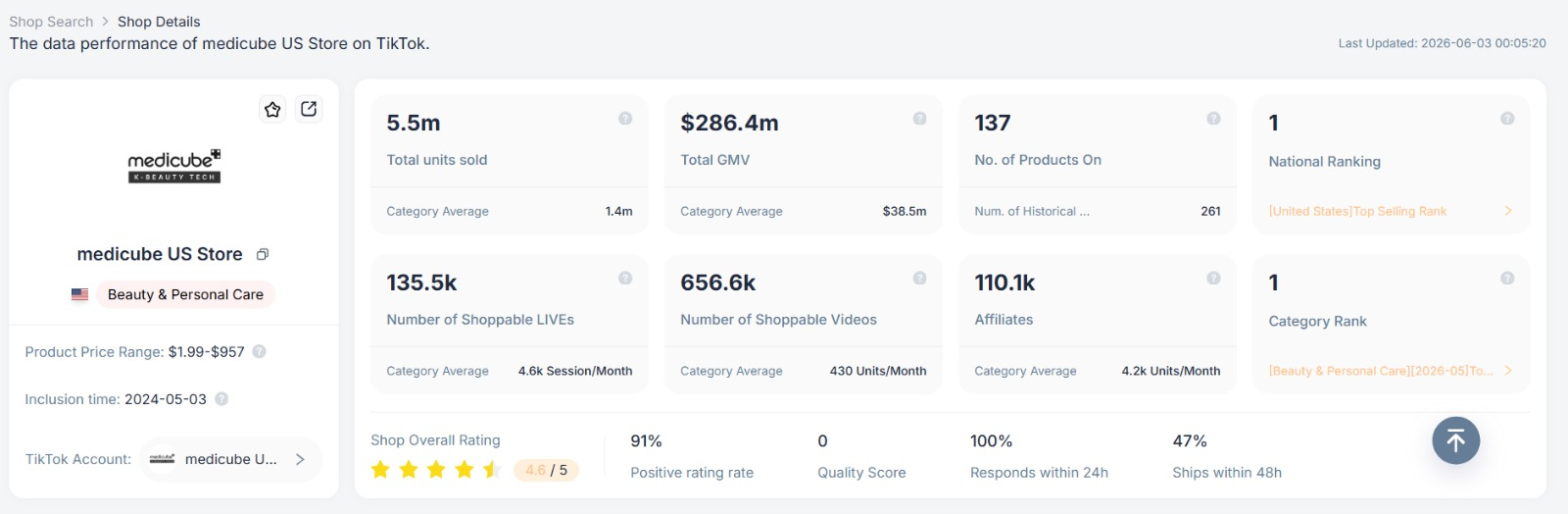This screenshot has height=514, width=1568.
Task: Open shop in new window icon
Action: click(x=309, y=109)
